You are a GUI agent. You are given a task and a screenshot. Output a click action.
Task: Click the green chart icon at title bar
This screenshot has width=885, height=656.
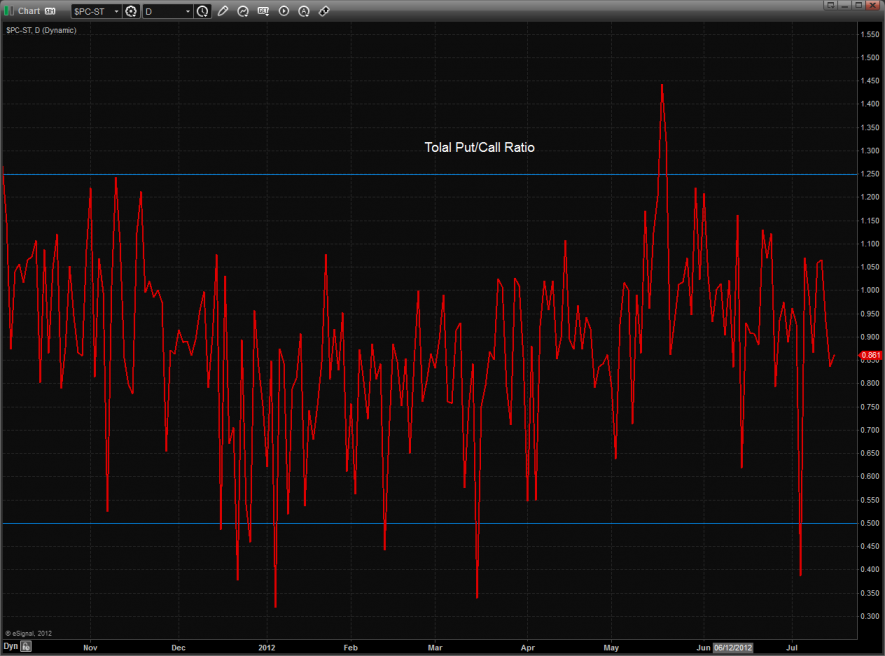tap(8, 10)
